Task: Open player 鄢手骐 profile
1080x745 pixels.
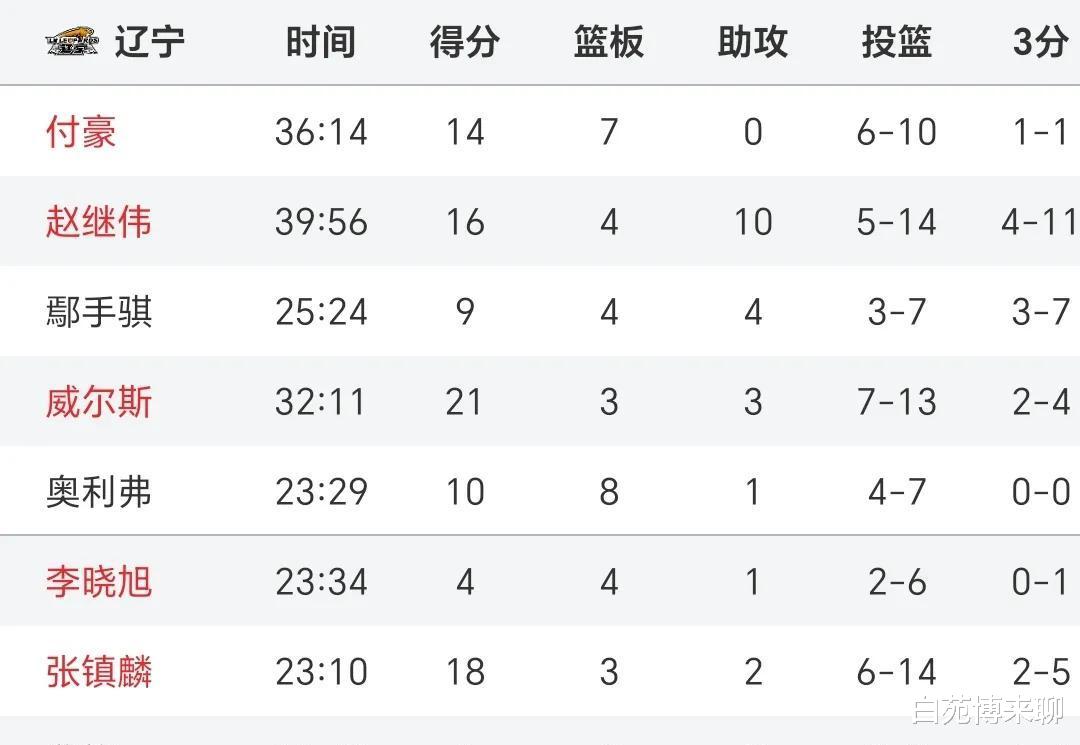Action: 98,311
